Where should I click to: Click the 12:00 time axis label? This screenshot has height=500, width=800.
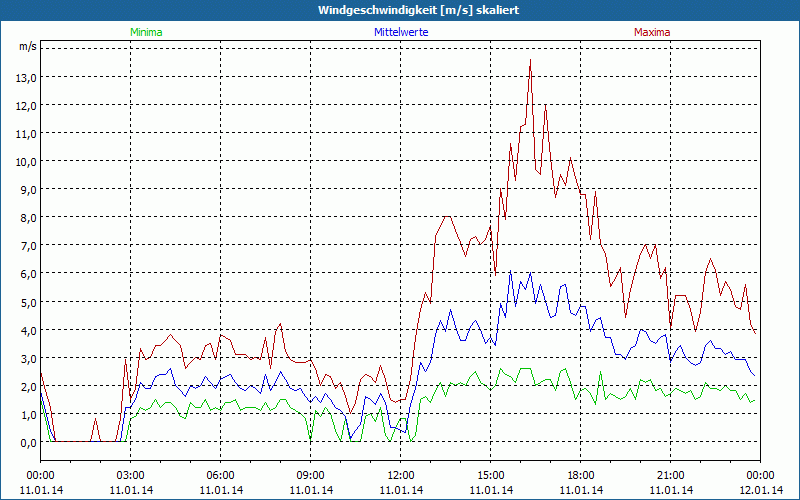[401, 475]
